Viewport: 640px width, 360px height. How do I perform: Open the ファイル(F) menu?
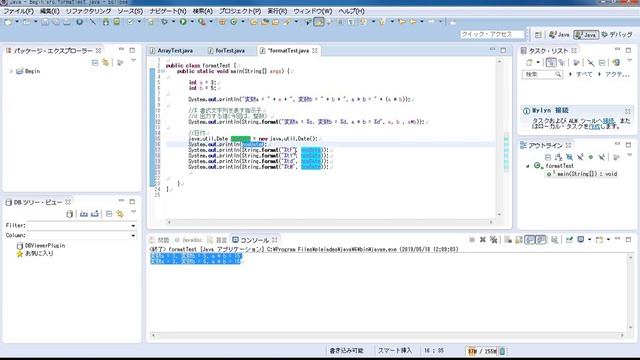click(x=18, y=11)
